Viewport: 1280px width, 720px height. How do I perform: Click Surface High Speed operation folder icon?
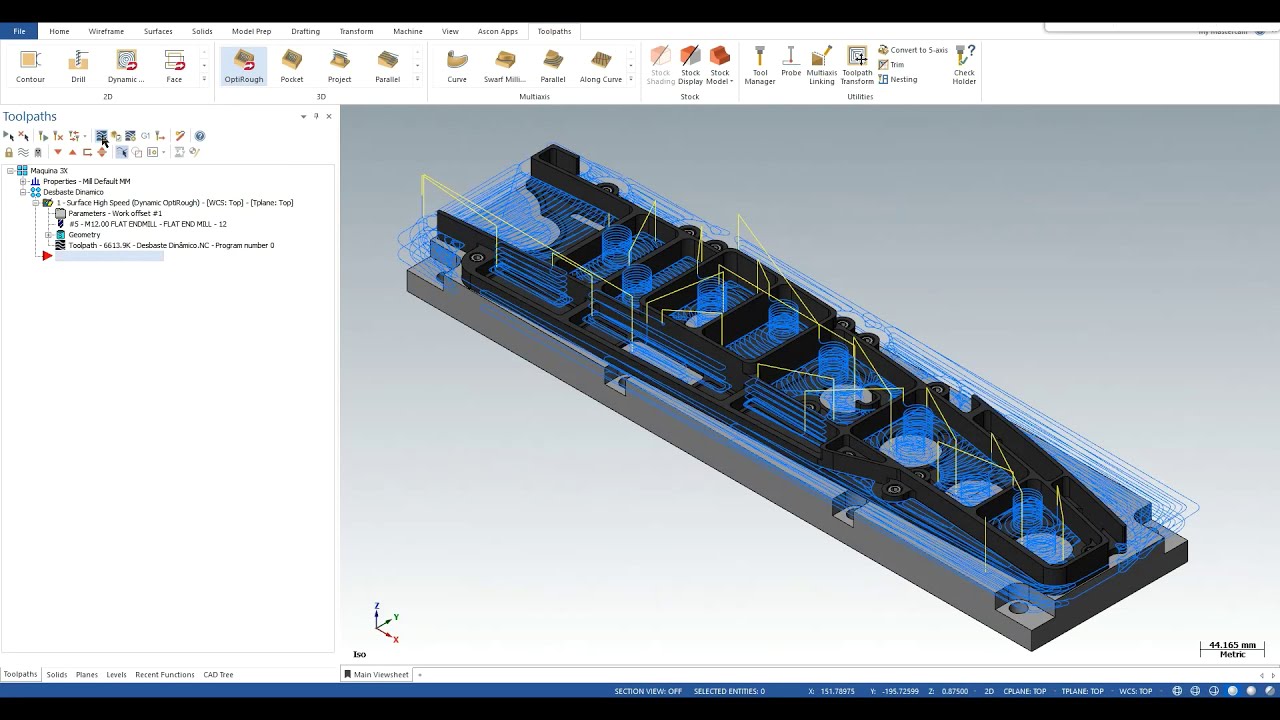pos(47,203)
